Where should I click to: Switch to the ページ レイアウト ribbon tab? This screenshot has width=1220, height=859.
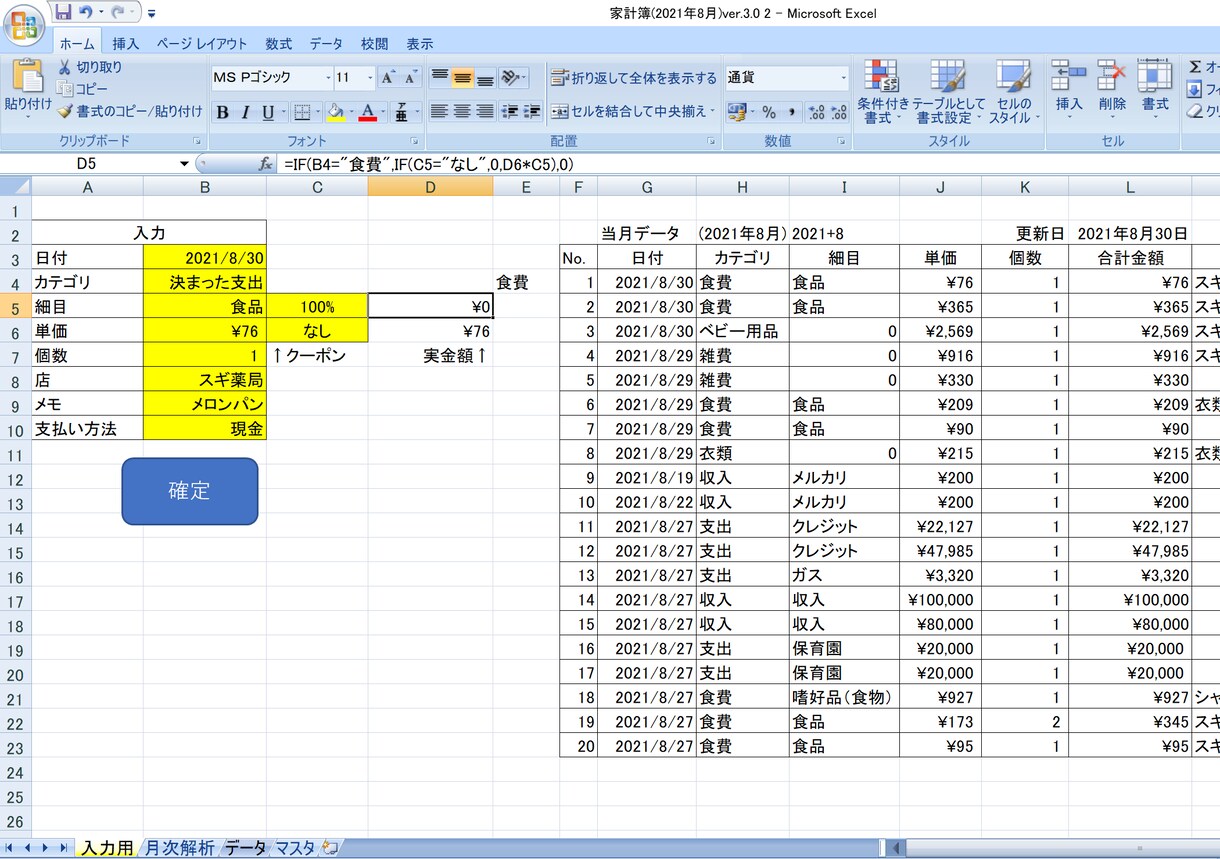[x=201, y=44]
